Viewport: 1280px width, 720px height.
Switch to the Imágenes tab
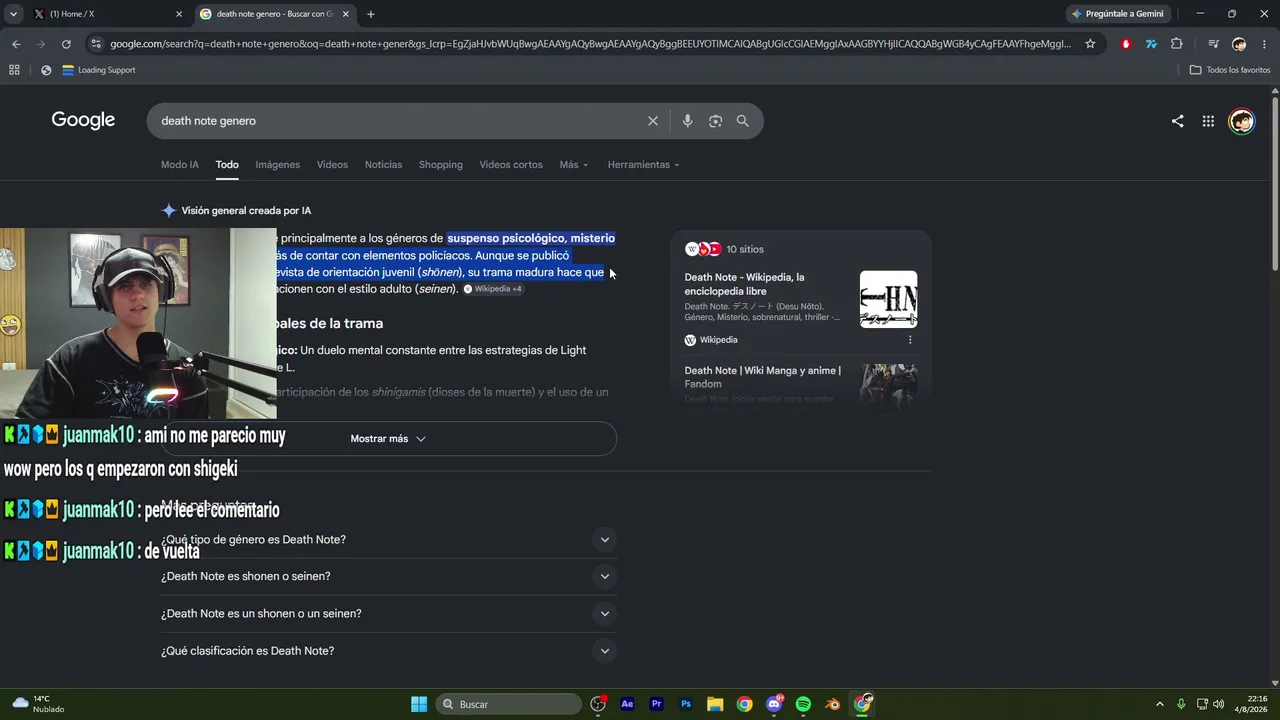pyautogui.click(x=277, y=165)
